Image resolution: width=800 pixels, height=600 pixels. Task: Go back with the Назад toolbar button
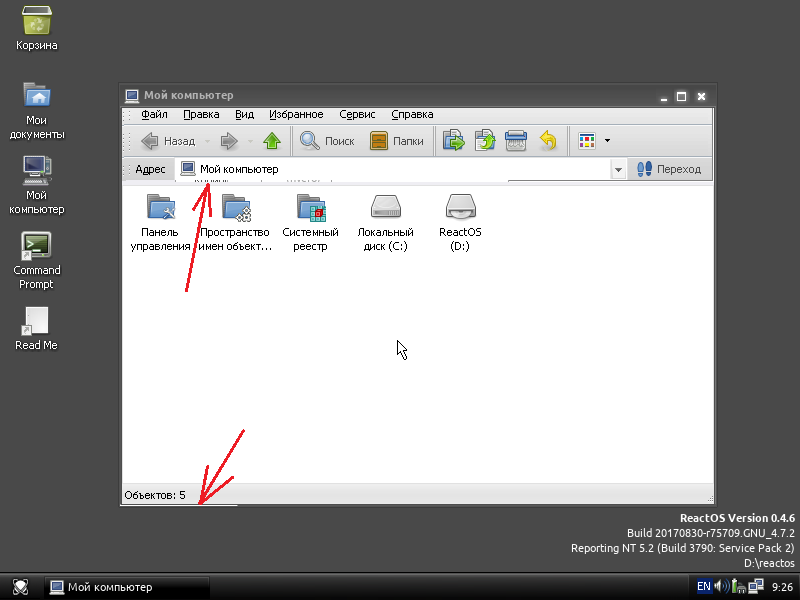(168, 141)
